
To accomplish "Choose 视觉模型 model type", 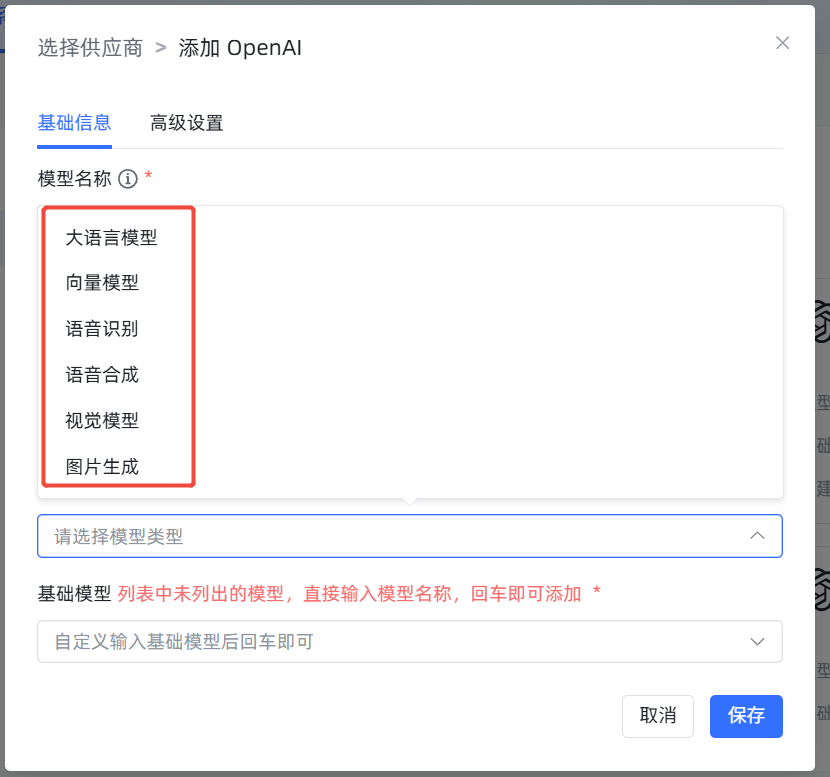I will (102, 421).
